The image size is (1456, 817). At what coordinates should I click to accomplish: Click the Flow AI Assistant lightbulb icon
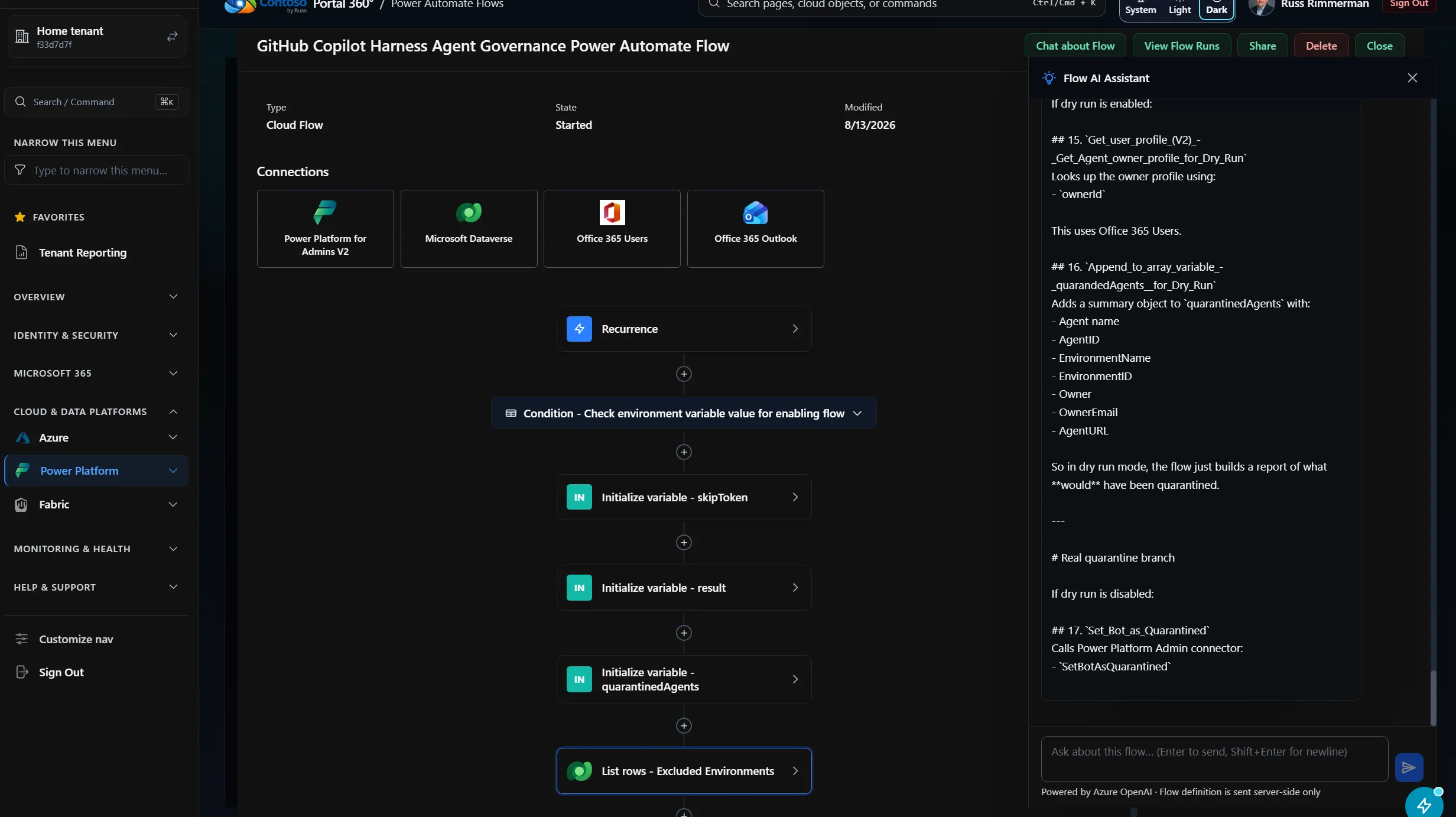[1049, 78]
